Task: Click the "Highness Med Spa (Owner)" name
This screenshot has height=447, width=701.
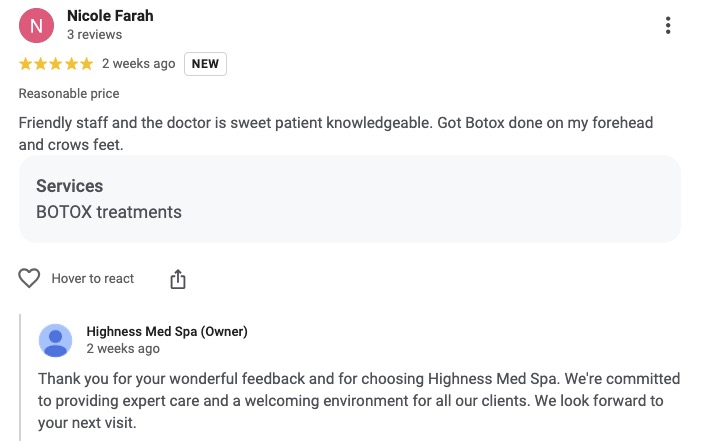Action: pos(167,332)
